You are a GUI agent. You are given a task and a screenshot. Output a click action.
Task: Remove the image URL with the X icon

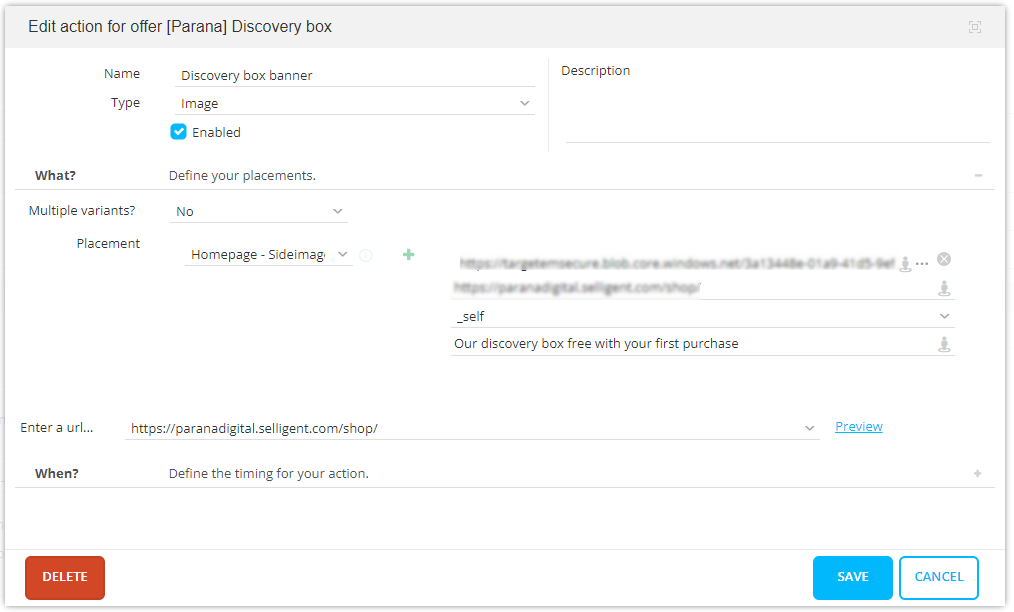944,259
